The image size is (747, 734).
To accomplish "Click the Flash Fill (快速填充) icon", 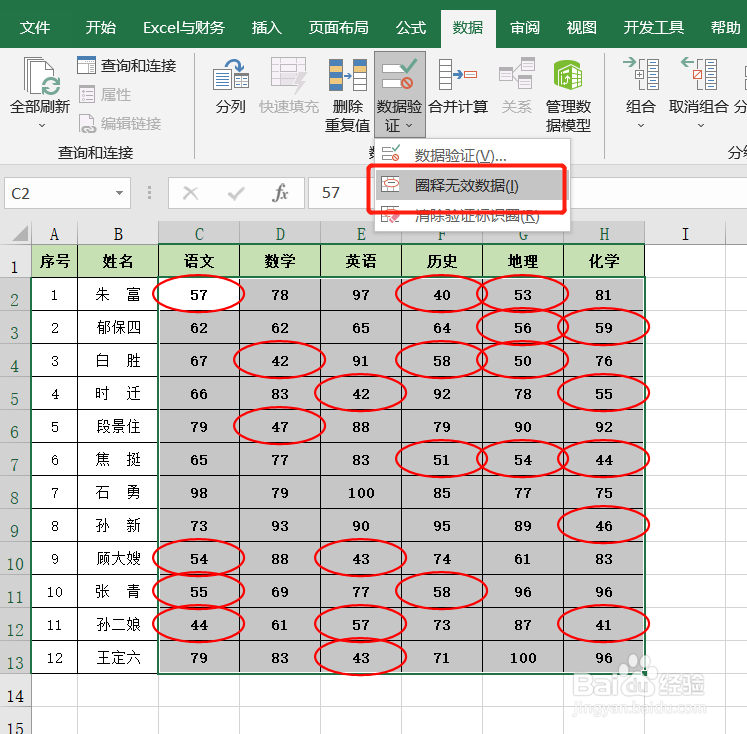I will [289, 75].
